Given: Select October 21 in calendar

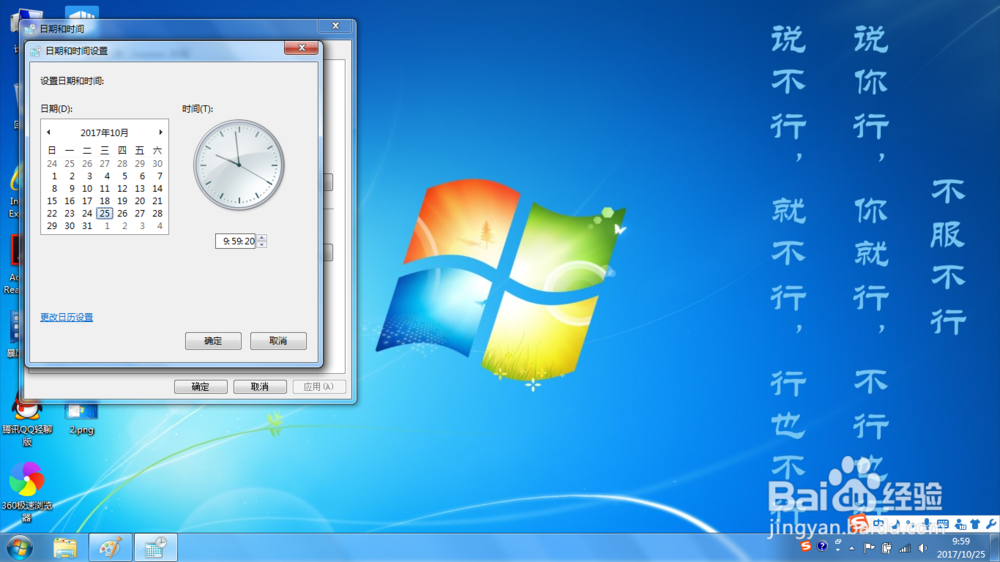Looking at the screenshot, I should pyautogui.click(x=158, y=201).
